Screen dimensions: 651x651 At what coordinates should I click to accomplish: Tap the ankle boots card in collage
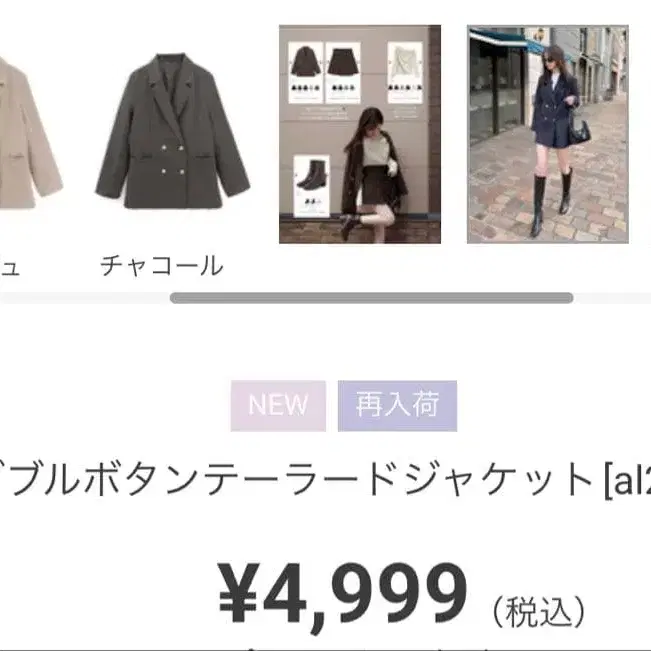(311, 186)
